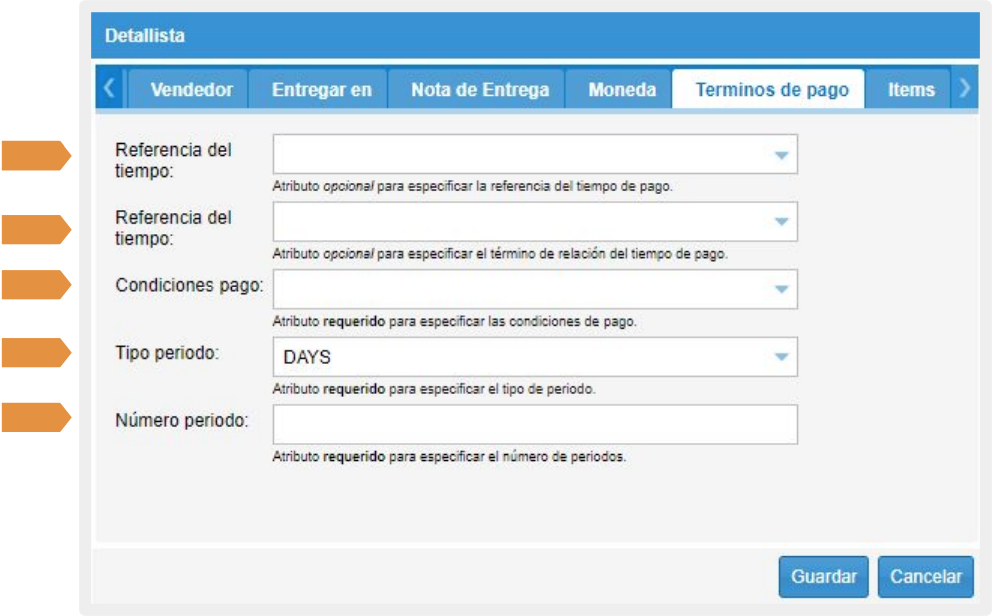Screen dimensions: 994x616
Task: Focus the Número periodo text field
Action: pyautogui.click(x=534, y=424)
